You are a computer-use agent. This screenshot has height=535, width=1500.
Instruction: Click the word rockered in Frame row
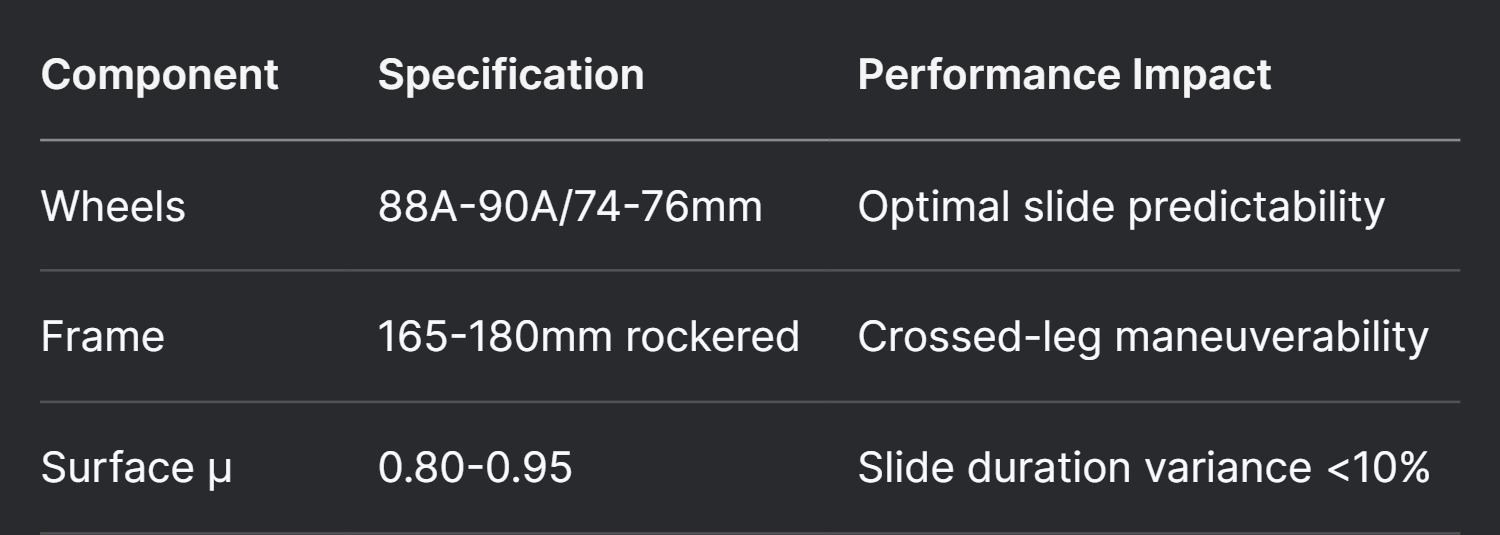pos(712,337)
